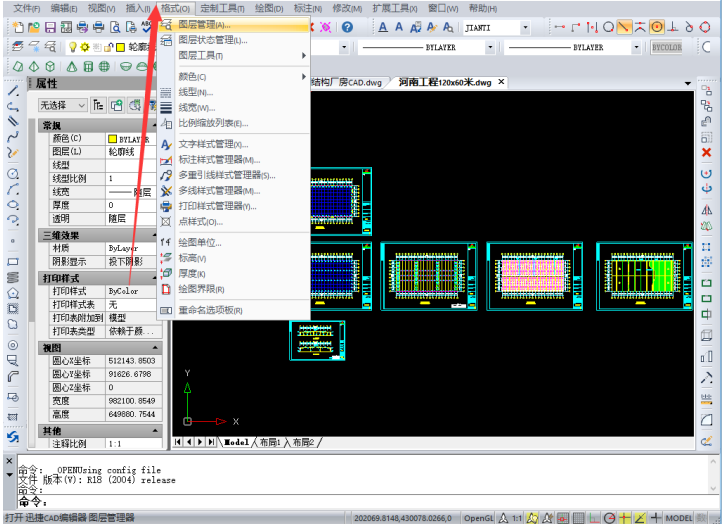Click the 标注样式管理器 dimension style icon
Image resolution: width=723 pixels, height=524 pixels.
click(166, 160)
